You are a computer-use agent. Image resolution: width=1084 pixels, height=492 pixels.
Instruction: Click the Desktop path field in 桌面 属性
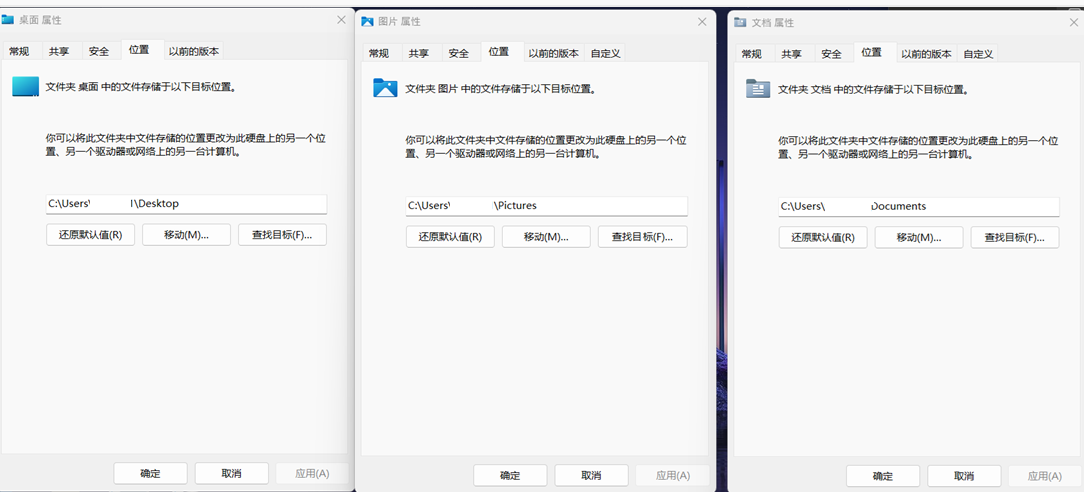point(186,204)
